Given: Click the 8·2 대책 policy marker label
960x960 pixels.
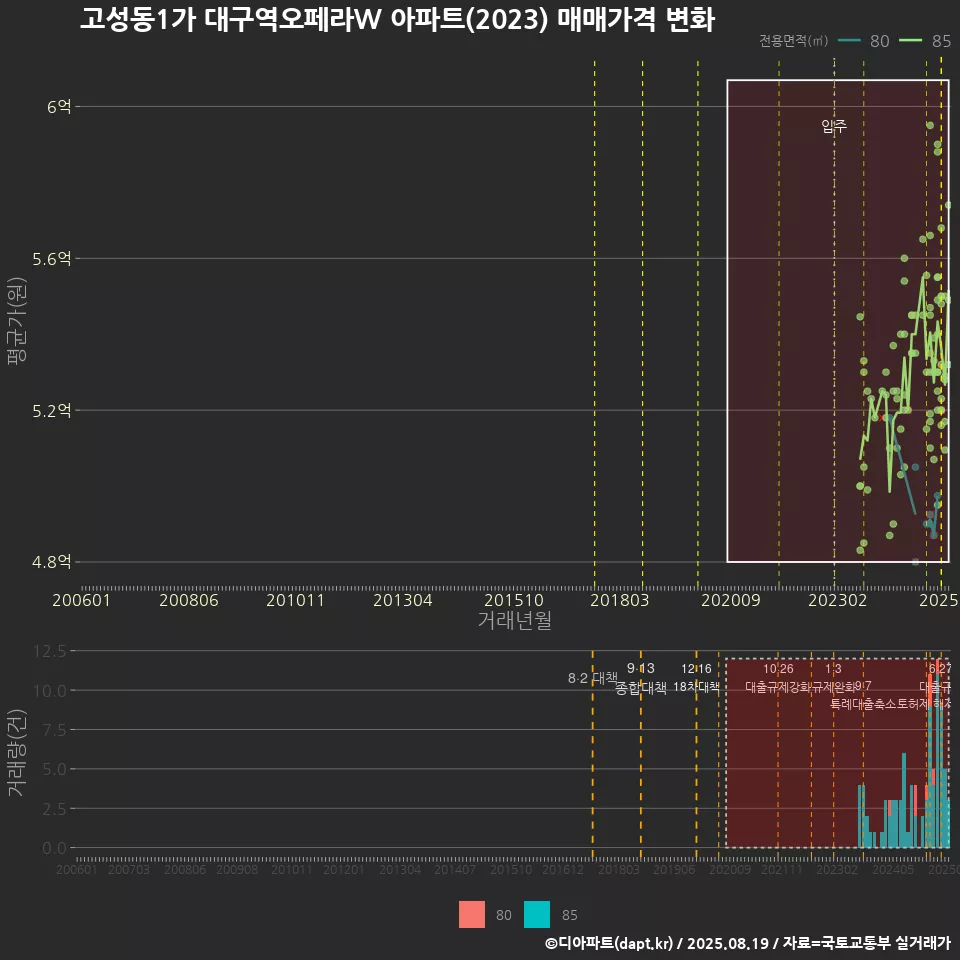Looking at the screenshot, I should (593, 678).
